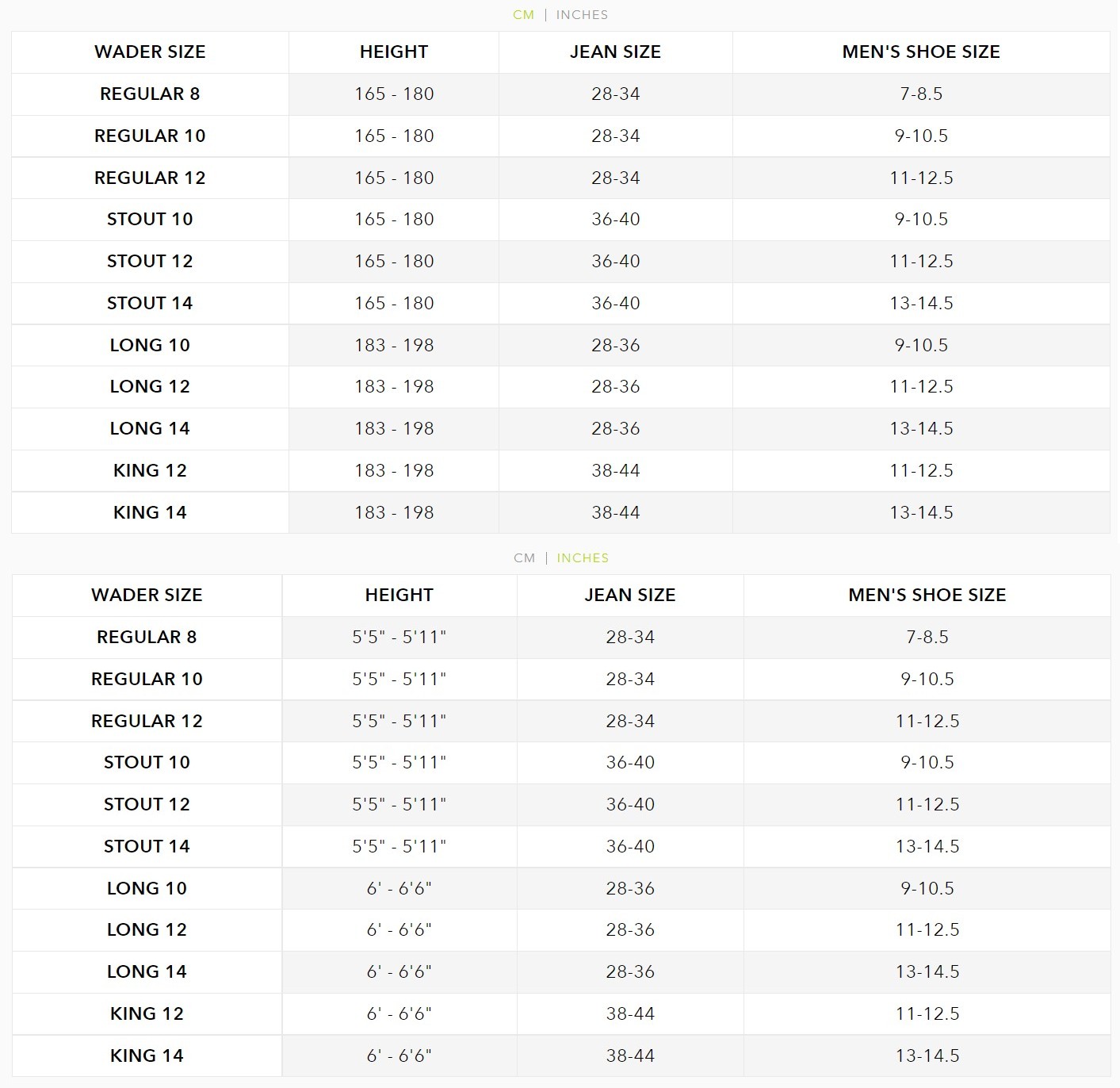Click MEN'S SHOE SIZE header in top table

(921, 52)
